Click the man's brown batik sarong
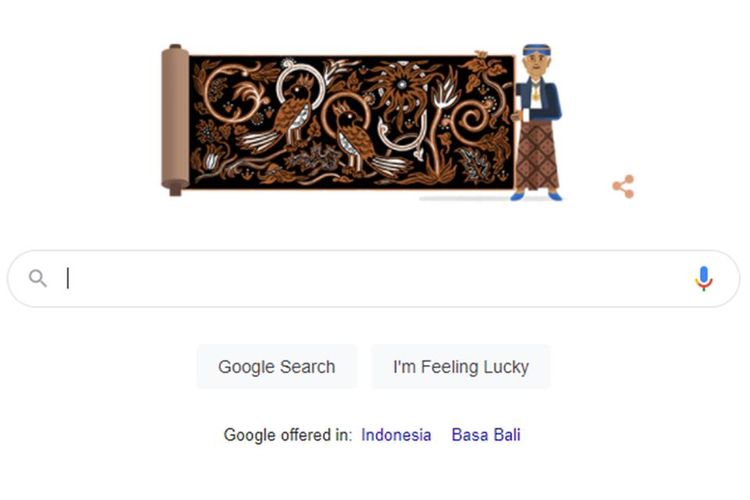Screen dimensions: 750x500 tap(537, 156)
